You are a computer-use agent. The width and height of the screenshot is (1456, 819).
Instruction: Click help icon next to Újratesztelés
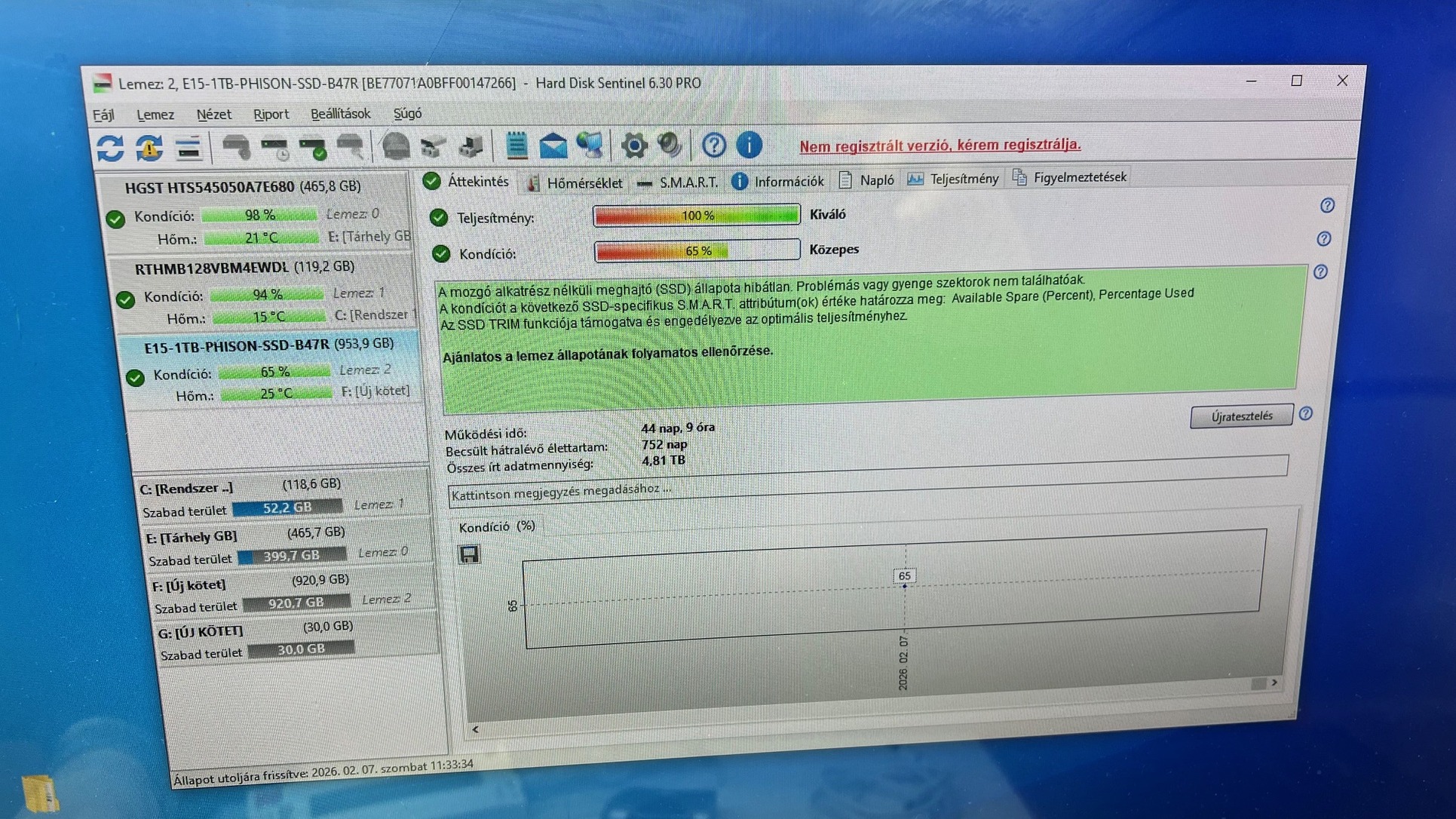pos(1306,414)
